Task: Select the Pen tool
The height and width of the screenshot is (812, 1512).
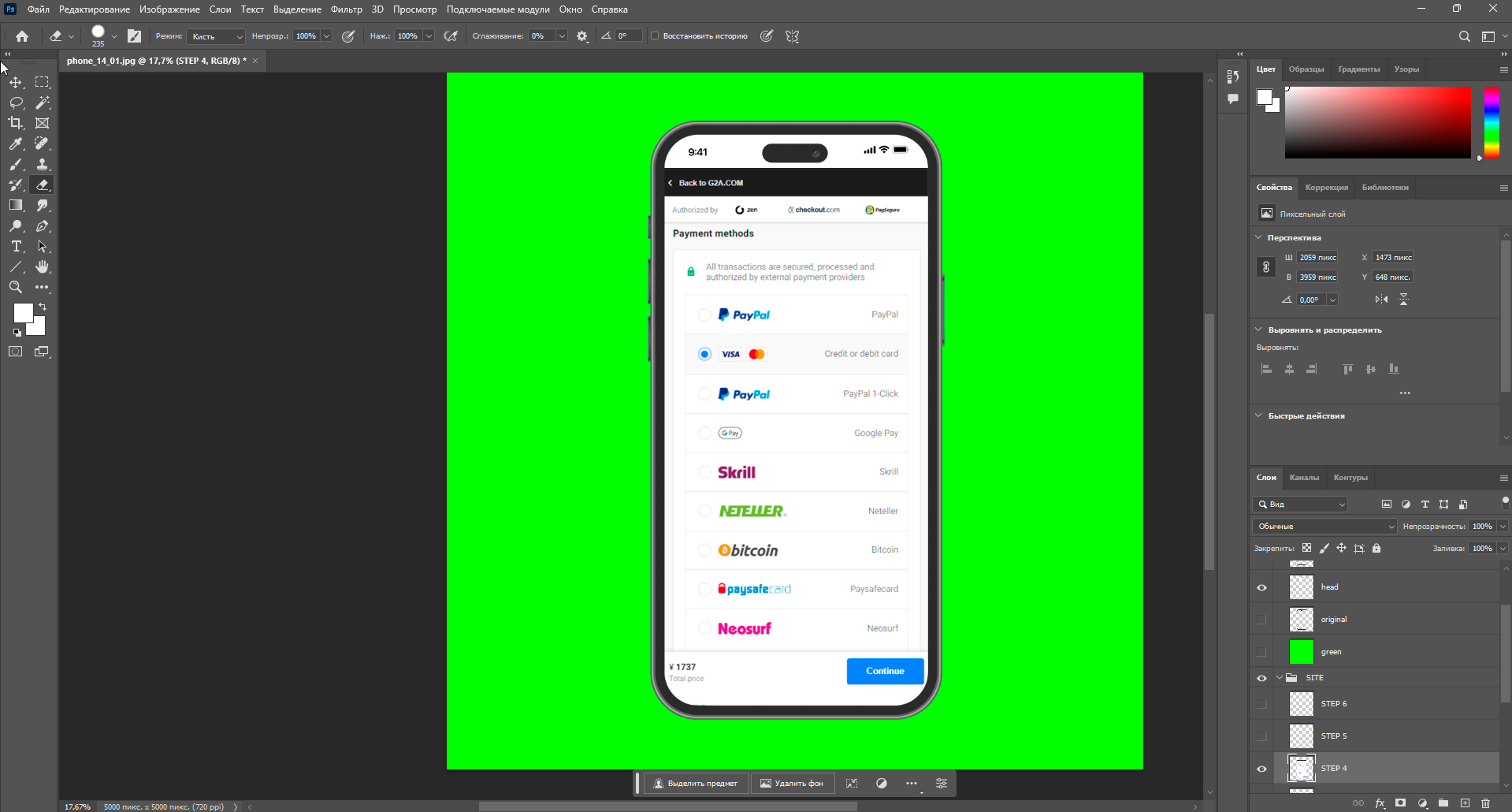Action: point(43,226)
